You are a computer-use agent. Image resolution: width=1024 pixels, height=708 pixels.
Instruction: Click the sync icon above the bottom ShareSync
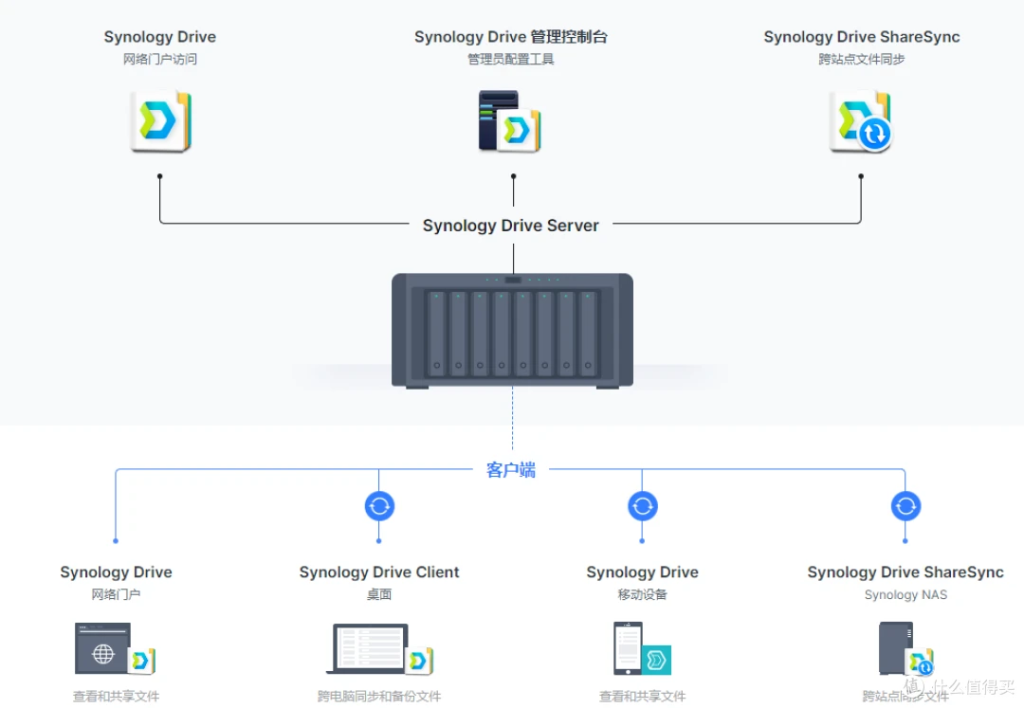(906, 506)
